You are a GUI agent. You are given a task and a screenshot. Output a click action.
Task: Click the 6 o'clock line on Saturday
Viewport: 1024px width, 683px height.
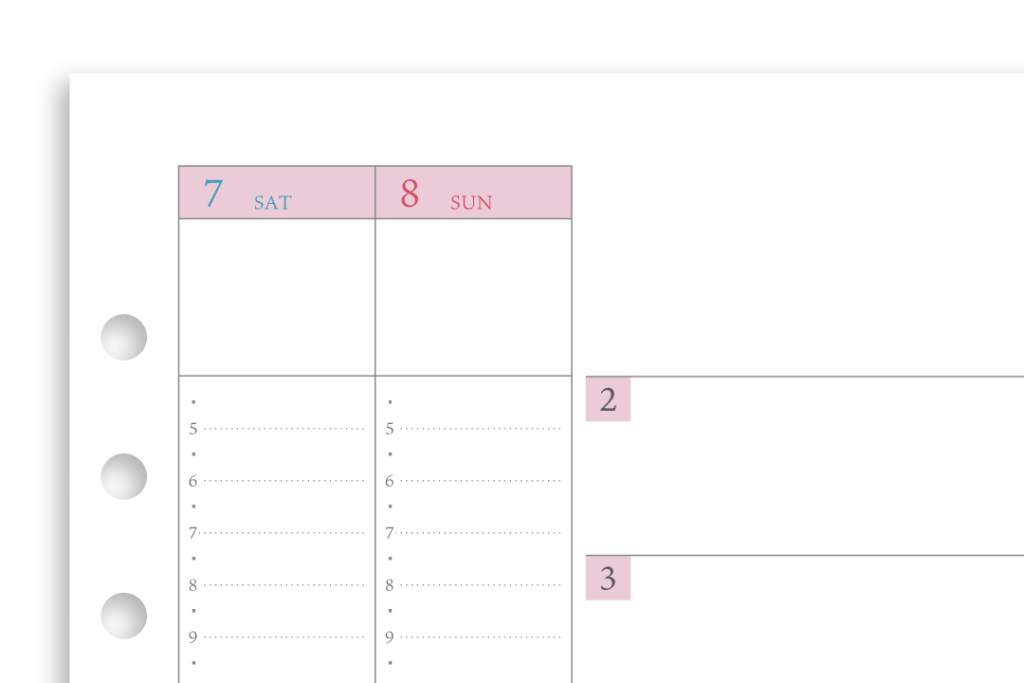click(x=277, y=481)
